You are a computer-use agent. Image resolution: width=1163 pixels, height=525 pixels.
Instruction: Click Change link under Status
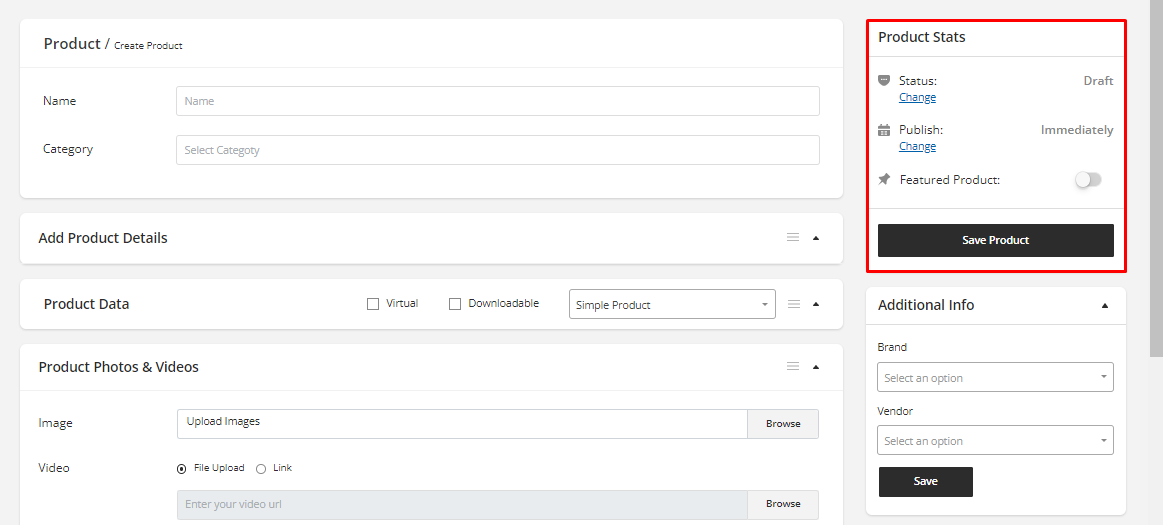click(917, 98)
